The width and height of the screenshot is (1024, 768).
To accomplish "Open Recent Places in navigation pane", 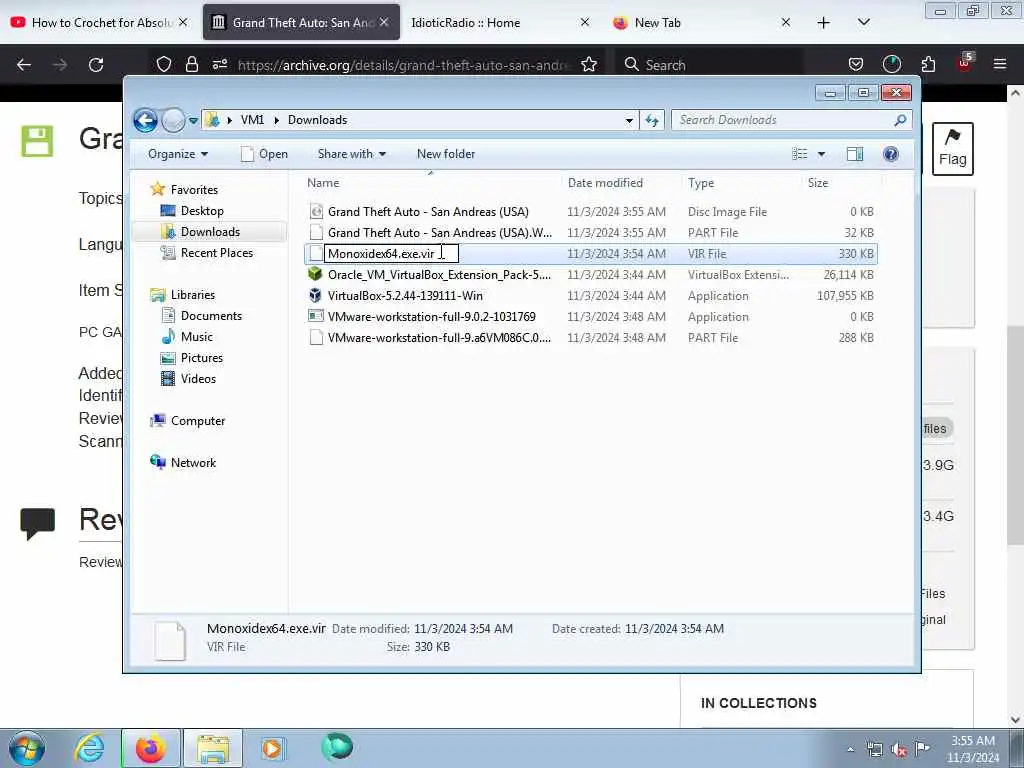I will pyautogui.click(x=216, y=253).
